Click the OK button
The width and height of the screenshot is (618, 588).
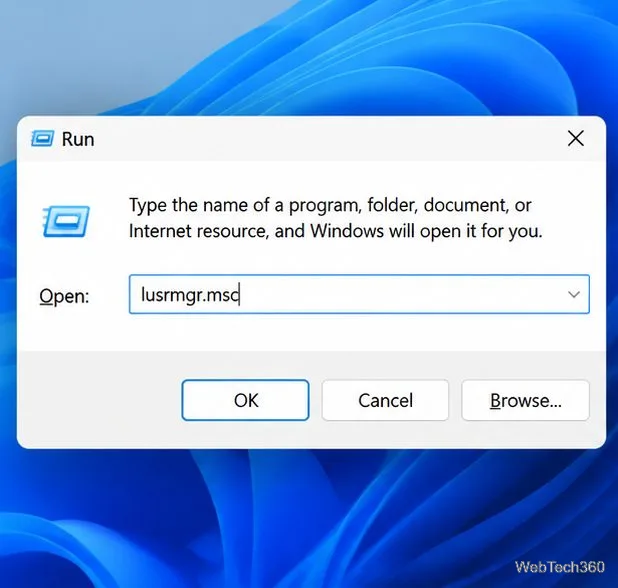pos(245,400)
